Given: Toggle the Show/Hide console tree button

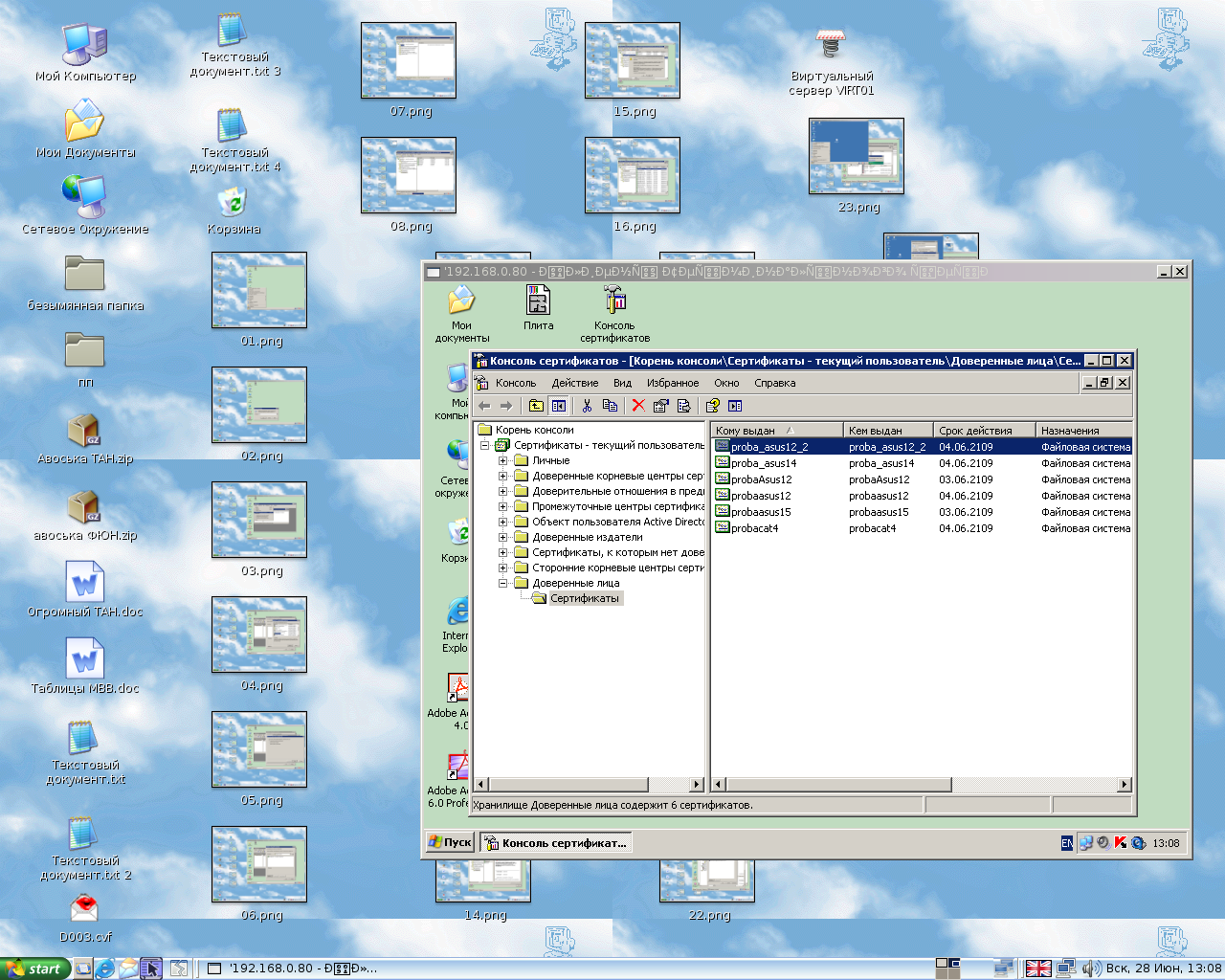Looking at the screenshot, I should pos(559,406).
